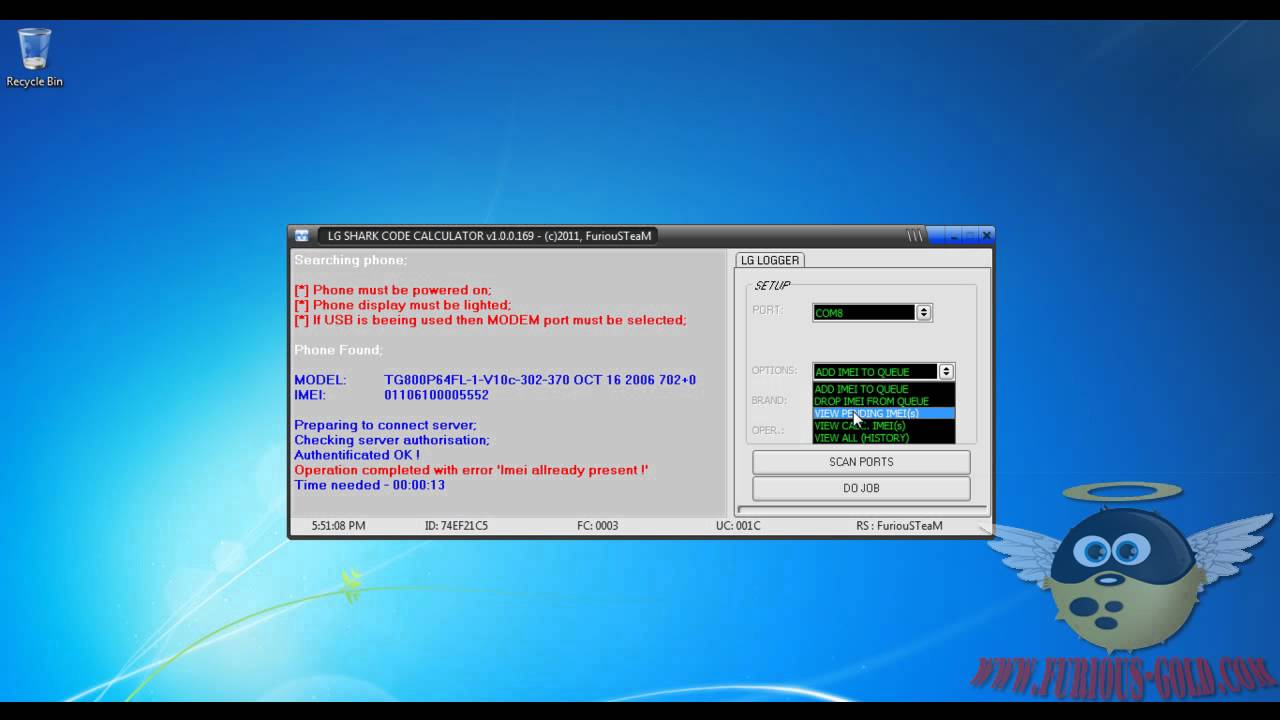Viewport: 1280px width, 720px height.
Task: Click the 'Phone Found;' log line
Action: click(338, 350)
